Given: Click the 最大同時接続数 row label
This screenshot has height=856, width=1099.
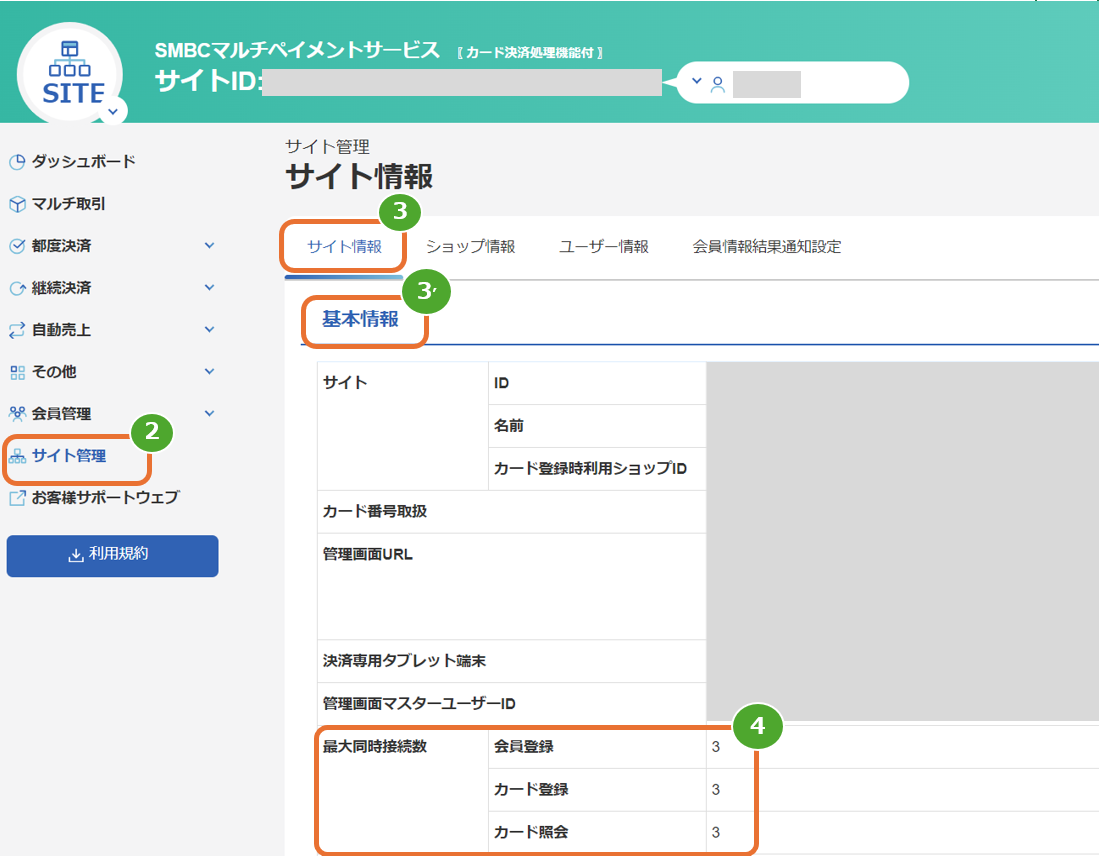Looking at the screenshot, I should tap(374, 747).
